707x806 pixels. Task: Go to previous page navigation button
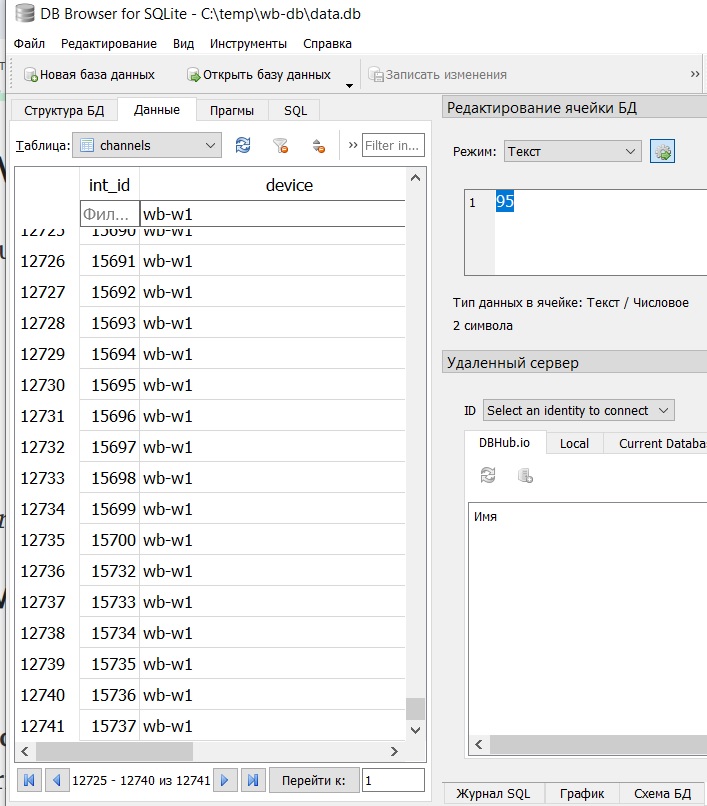coord(57,780)
